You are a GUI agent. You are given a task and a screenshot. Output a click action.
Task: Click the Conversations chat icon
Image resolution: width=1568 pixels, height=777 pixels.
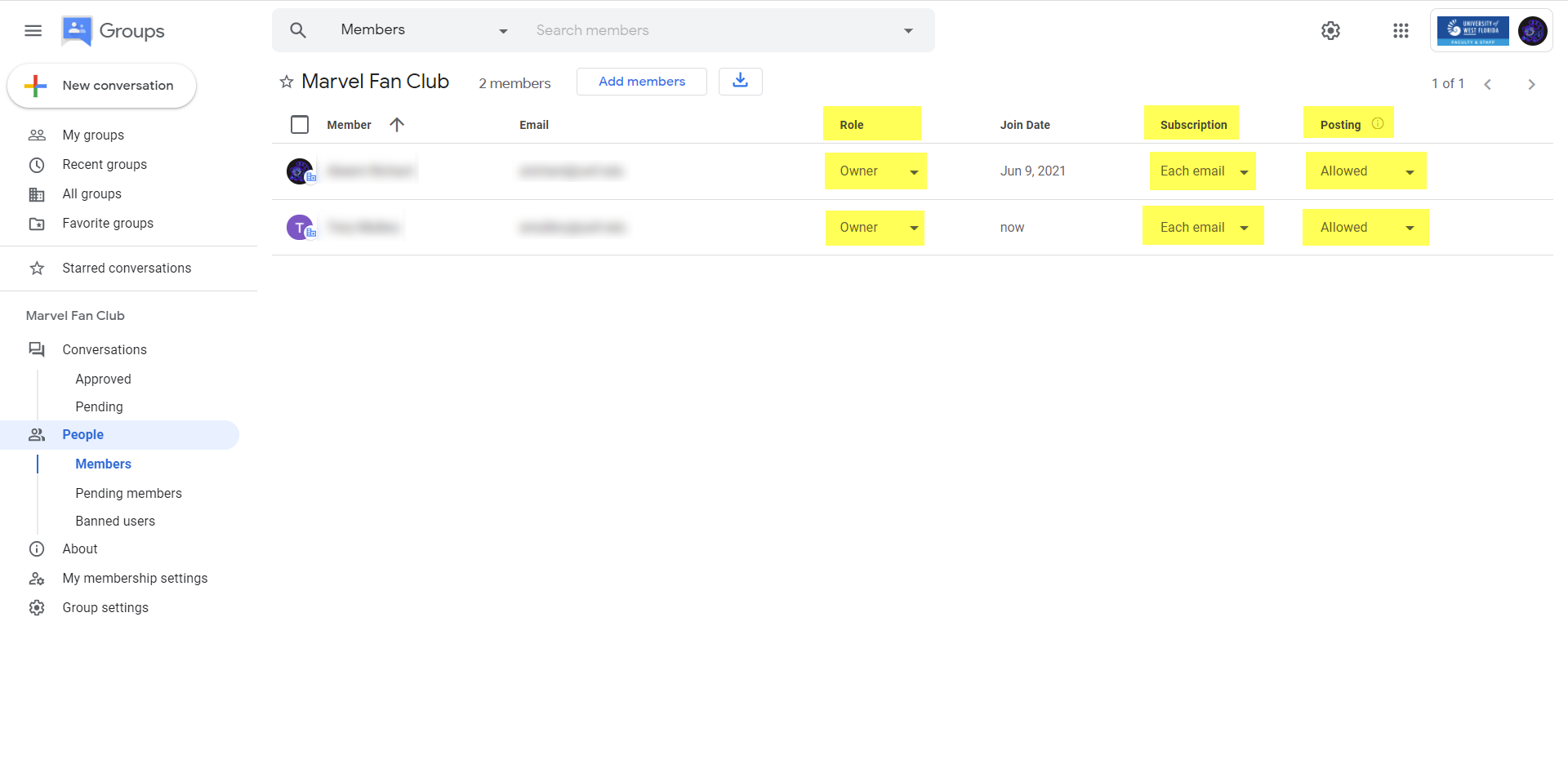(37, 349)
